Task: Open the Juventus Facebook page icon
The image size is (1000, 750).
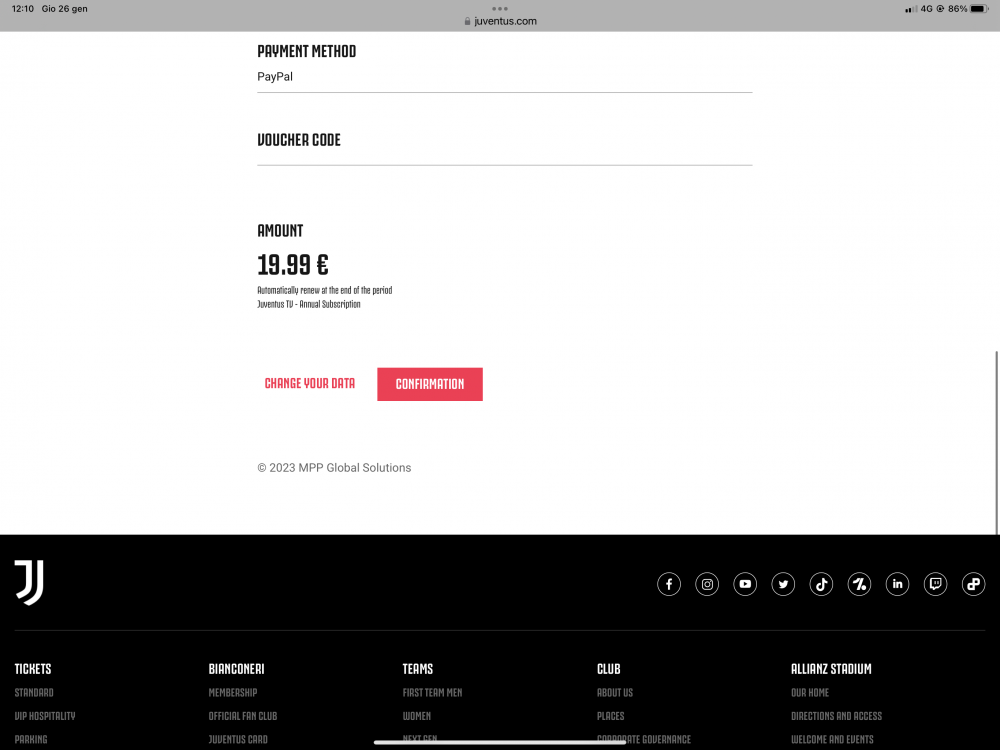Action: pyautogui.click(x=668, y=584)
